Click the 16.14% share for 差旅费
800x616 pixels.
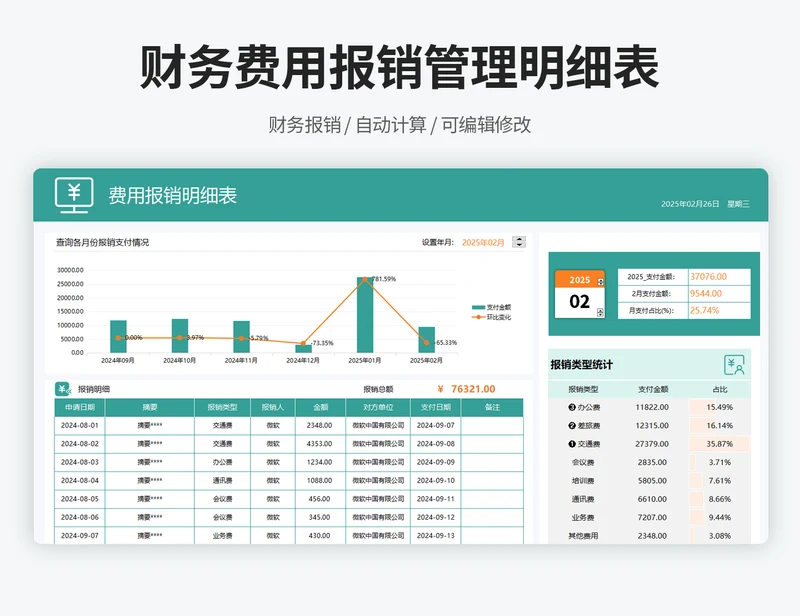pos(719,426)
